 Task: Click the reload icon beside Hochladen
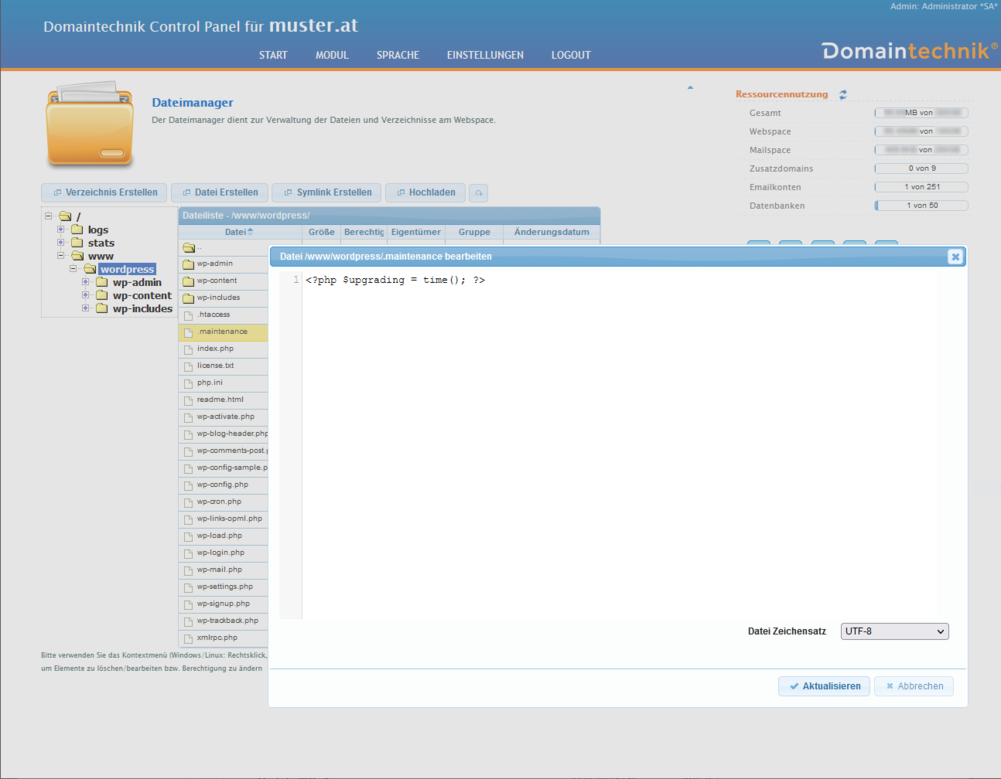tap(479, 193)
